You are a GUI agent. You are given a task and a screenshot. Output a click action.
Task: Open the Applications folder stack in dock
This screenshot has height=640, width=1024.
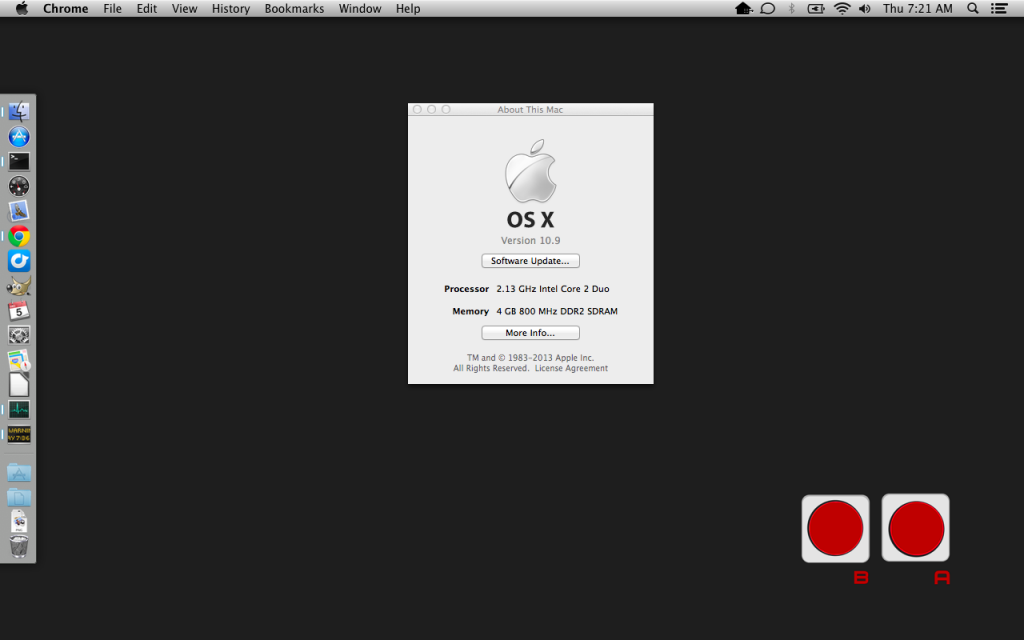pyautogui.click(x=19, y=472)
